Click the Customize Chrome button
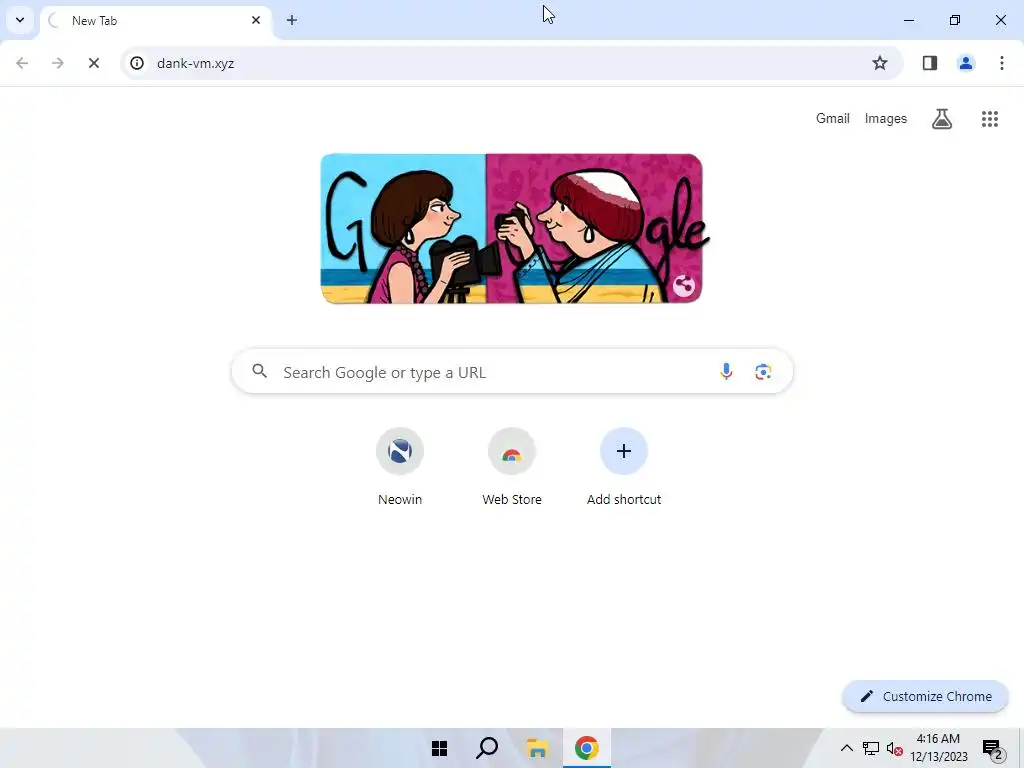This screenshot has height=768, width=1024. (x=925, y=697)
